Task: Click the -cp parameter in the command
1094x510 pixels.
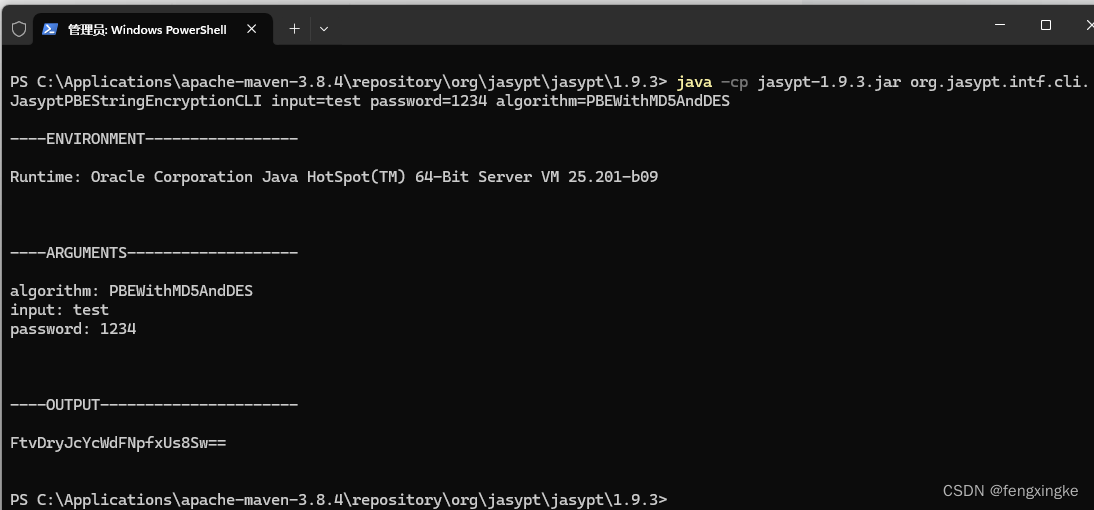Action: click(x=735, y=82)
